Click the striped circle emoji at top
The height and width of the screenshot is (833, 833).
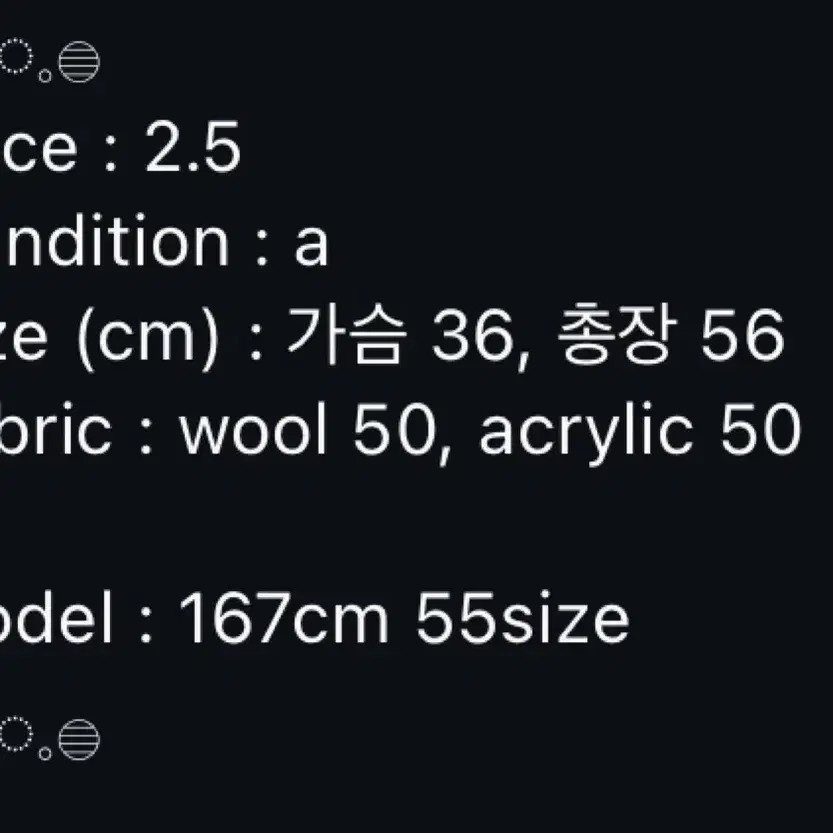pos(79,62)
